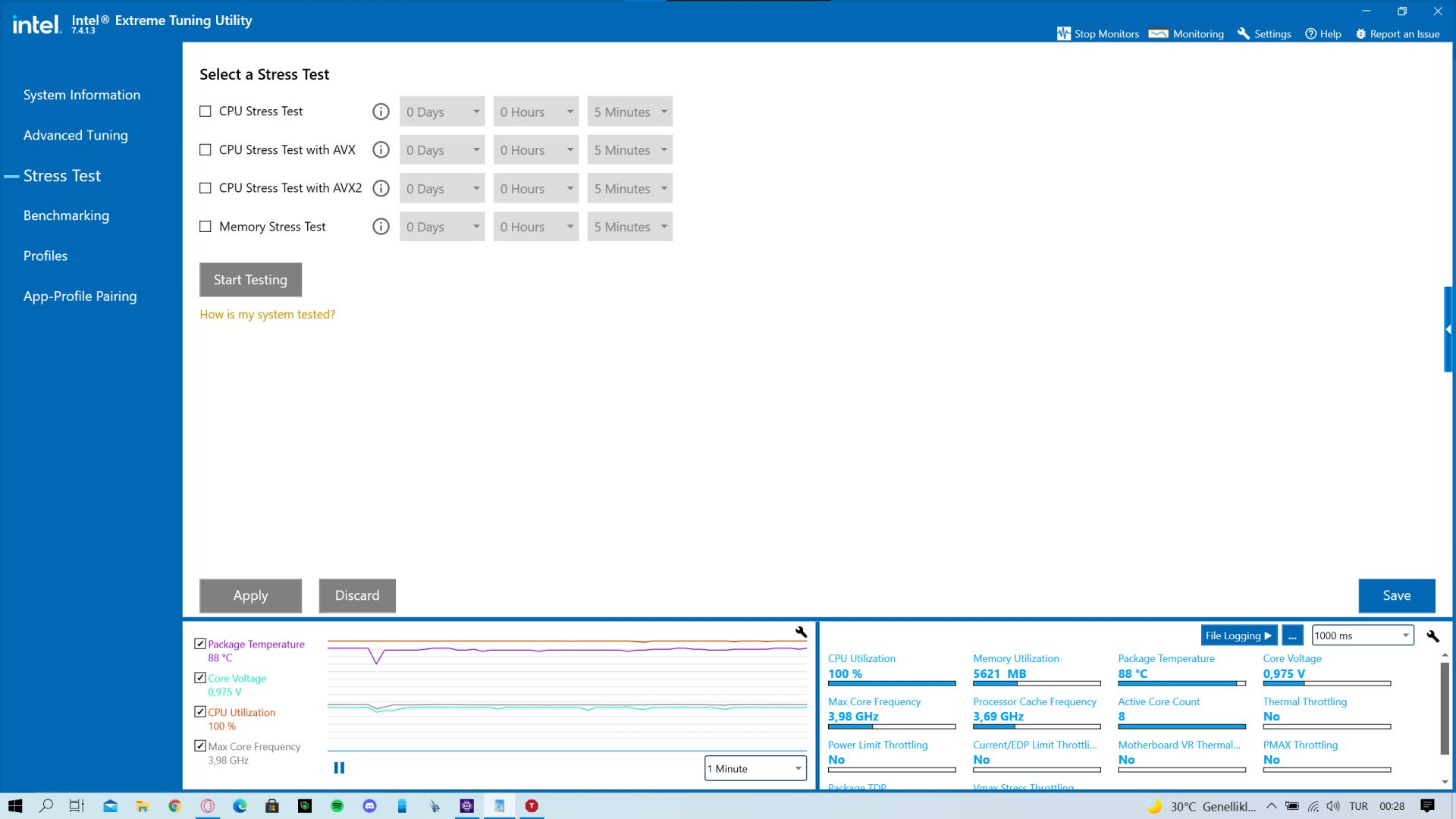Click the monitor panel vertical scrollbar
The width and height of the screenshot is (1456, 819).
pos(1445,709)
